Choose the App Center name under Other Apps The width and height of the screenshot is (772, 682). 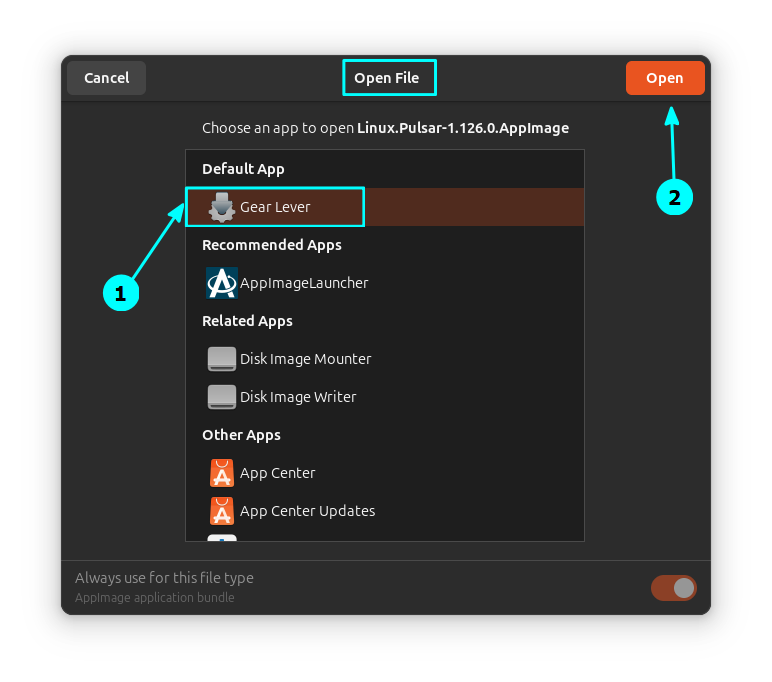[277, 473]
